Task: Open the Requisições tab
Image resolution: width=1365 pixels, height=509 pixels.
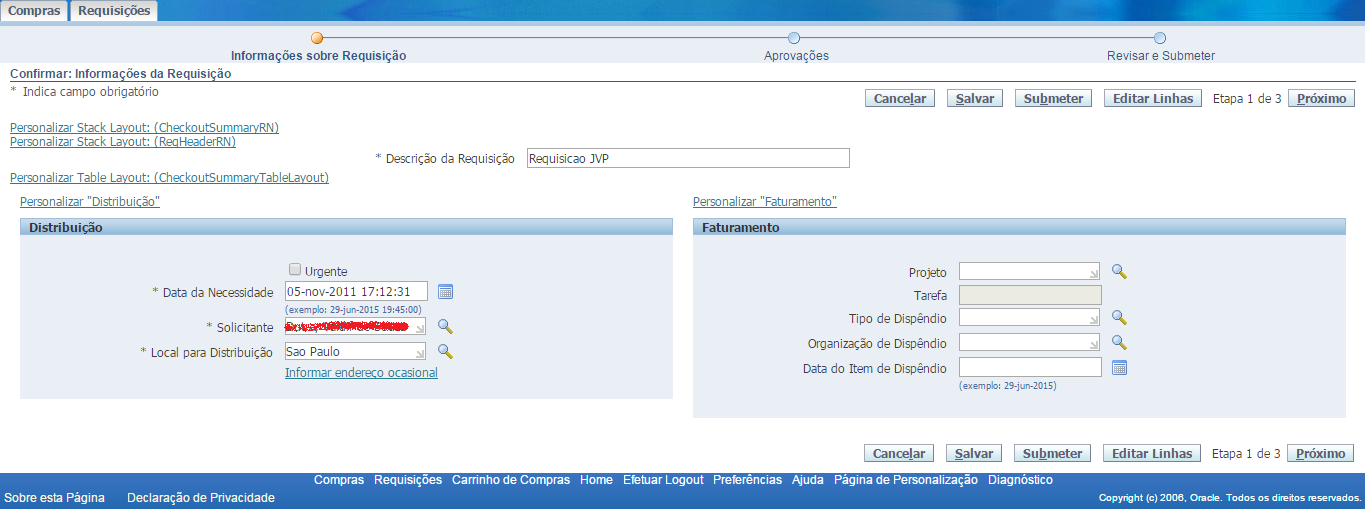Action: coord(114,10)
